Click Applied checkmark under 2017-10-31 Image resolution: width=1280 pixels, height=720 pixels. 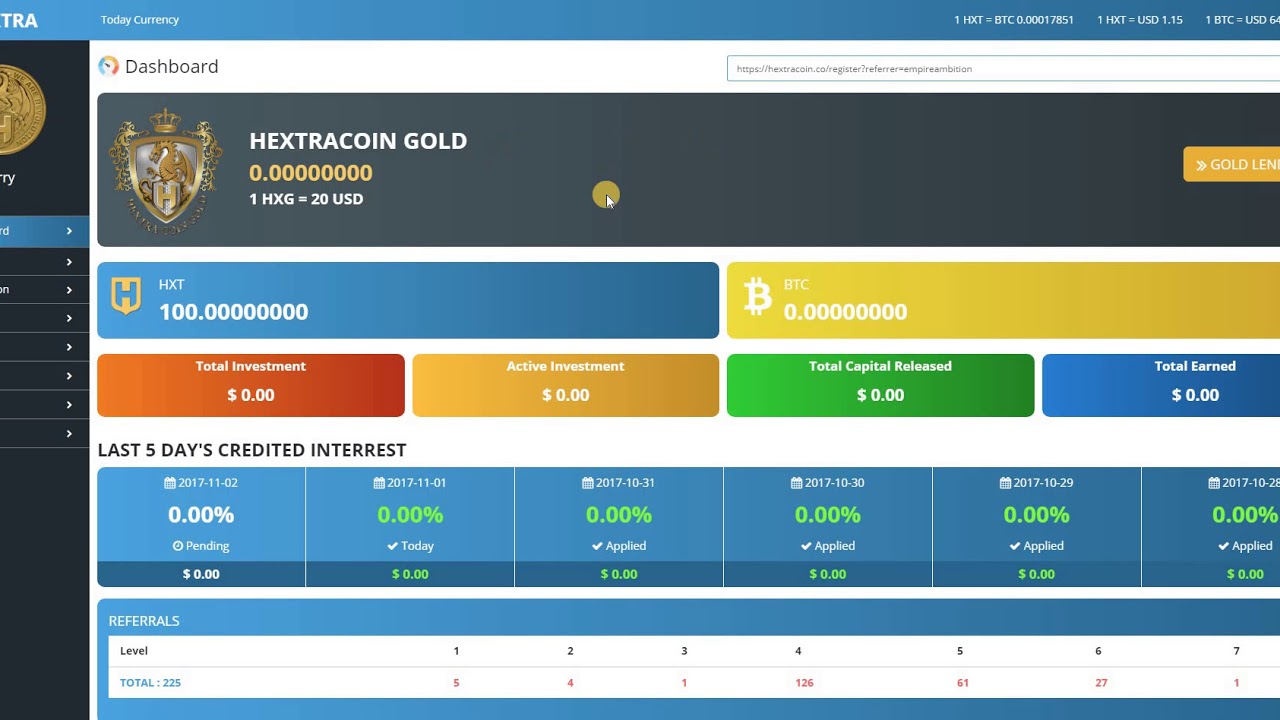click(x=597, y=546)
